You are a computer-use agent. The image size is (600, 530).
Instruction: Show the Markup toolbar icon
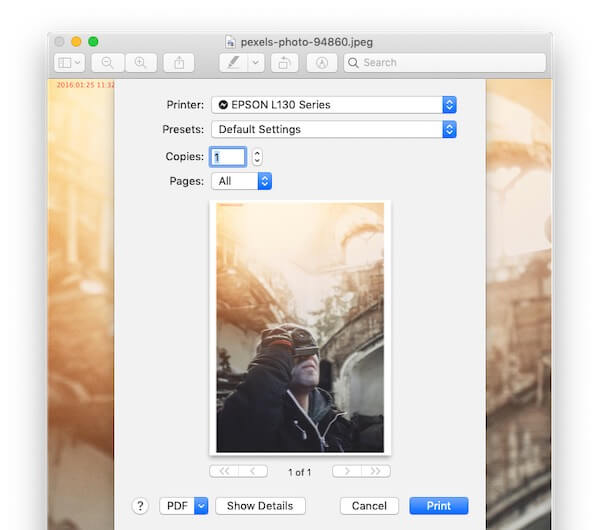point(322,63)
